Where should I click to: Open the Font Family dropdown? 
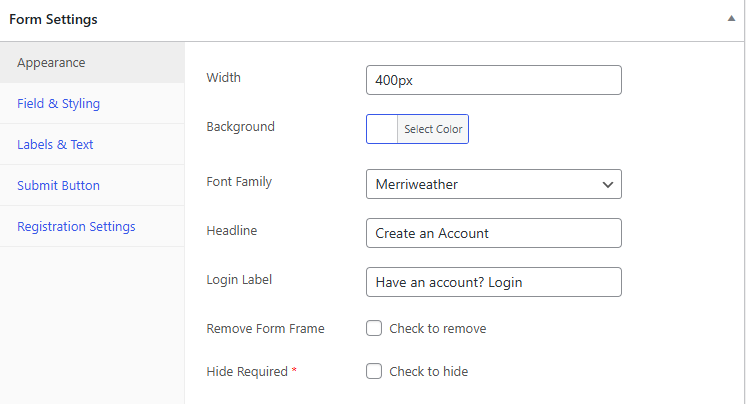[494, 184]
